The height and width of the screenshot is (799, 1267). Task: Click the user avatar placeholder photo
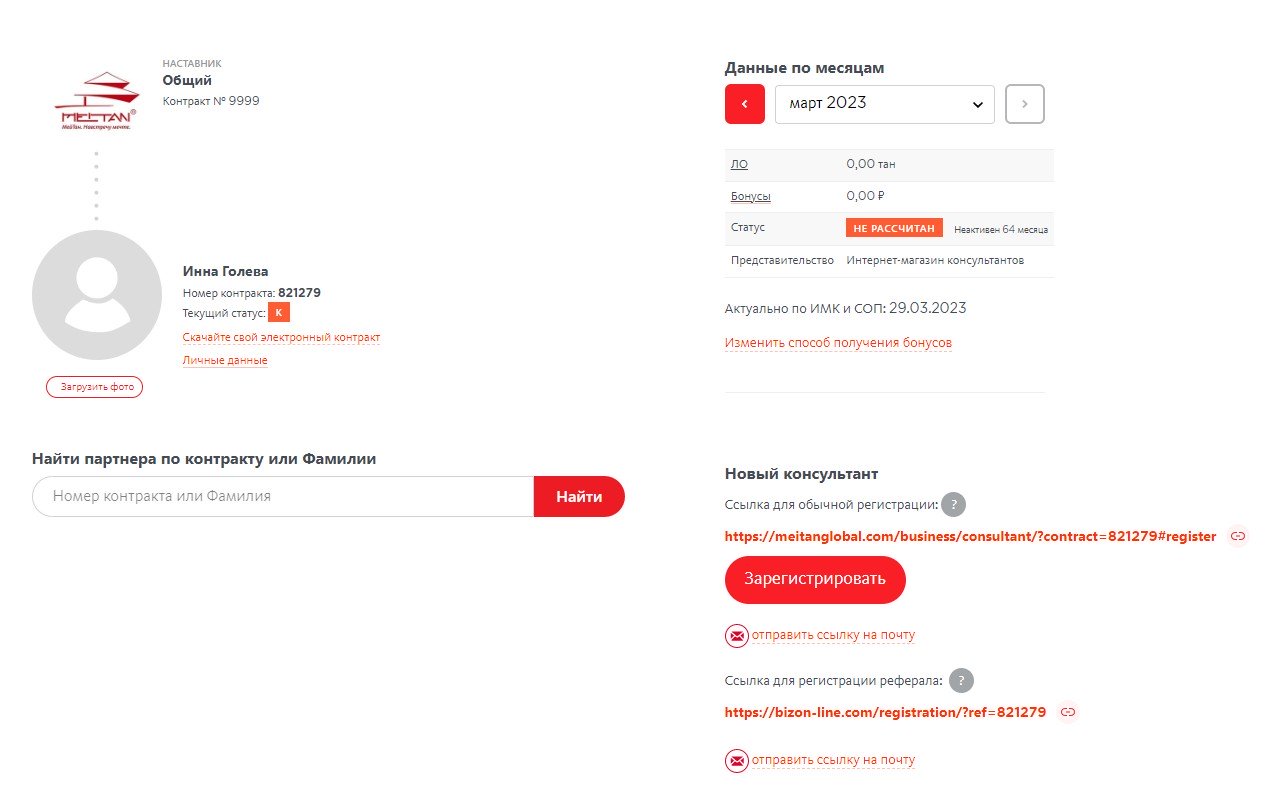[x=97, y=295]
